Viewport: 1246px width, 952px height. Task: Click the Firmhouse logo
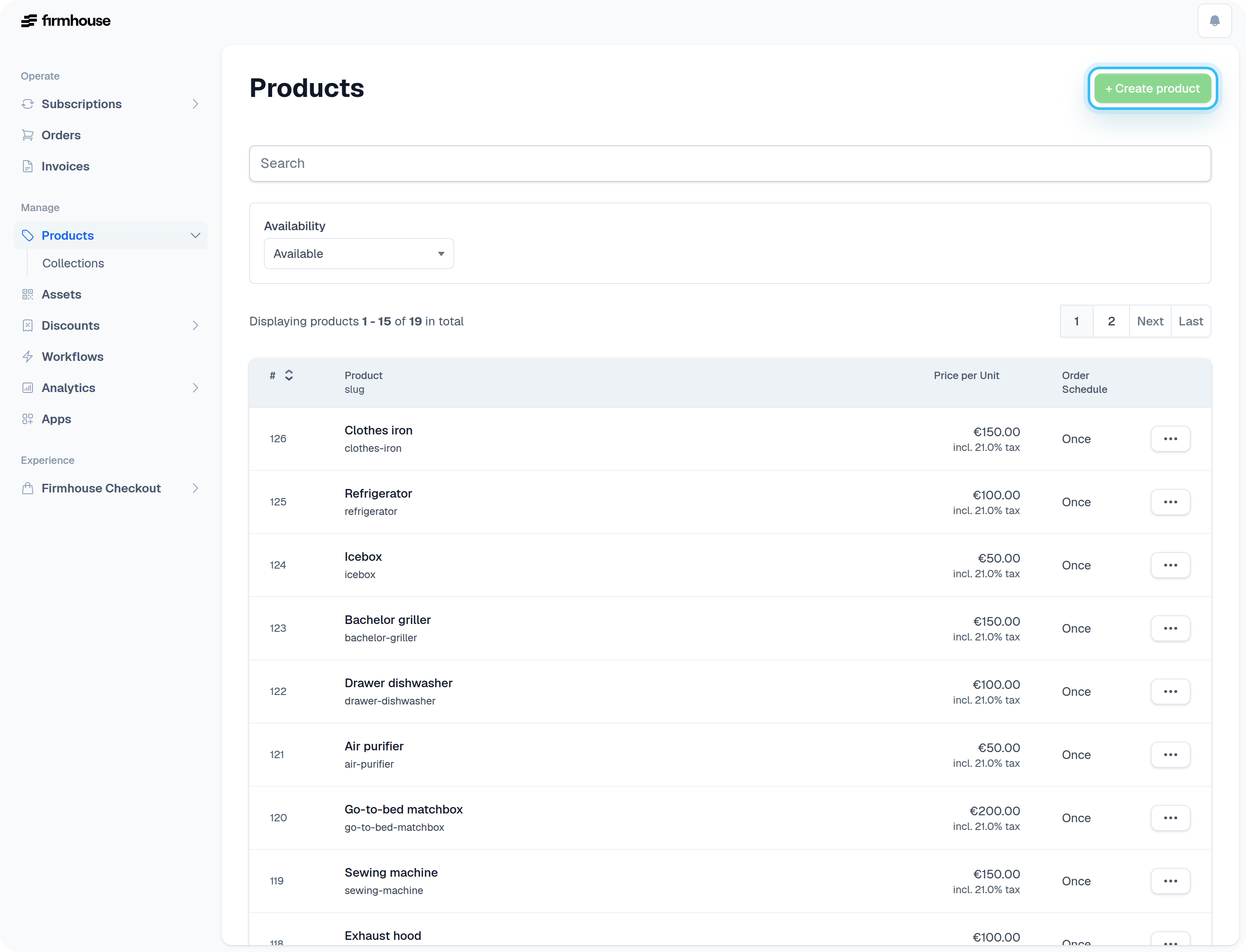[x=66, y=21]
